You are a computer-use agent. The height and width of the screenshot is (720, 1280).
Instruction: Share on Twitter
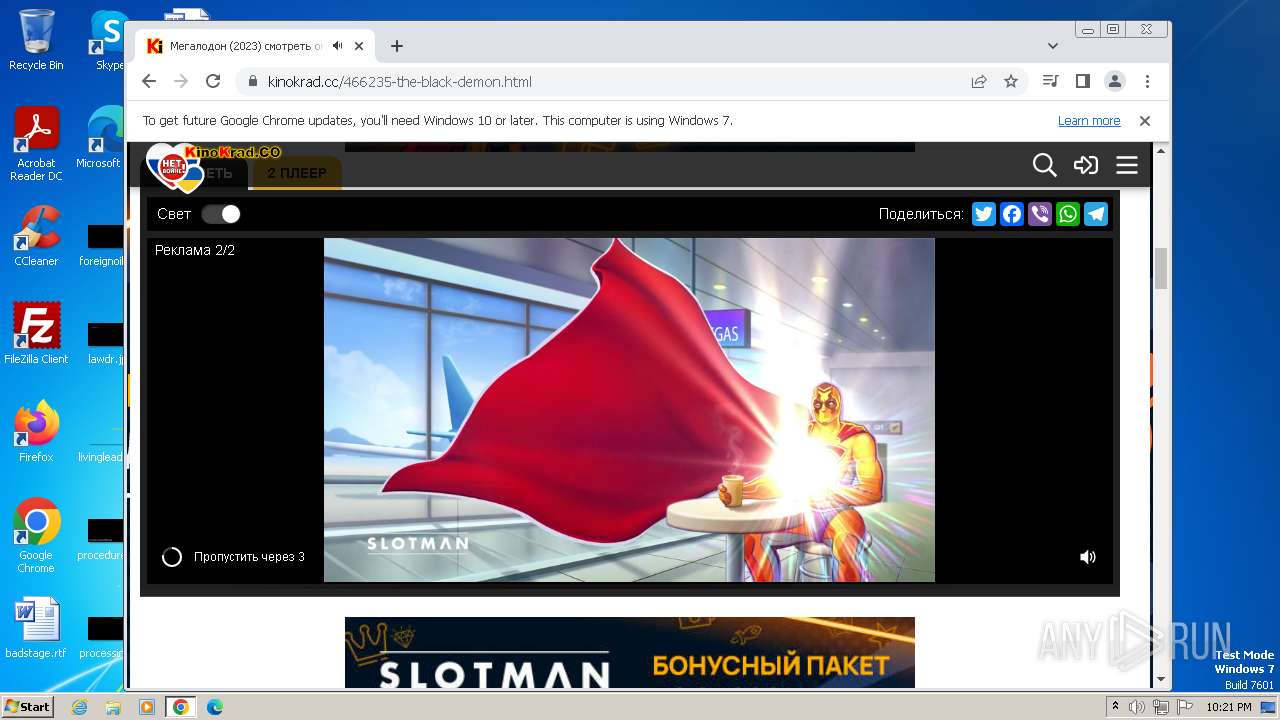click(x=984, y=214)
